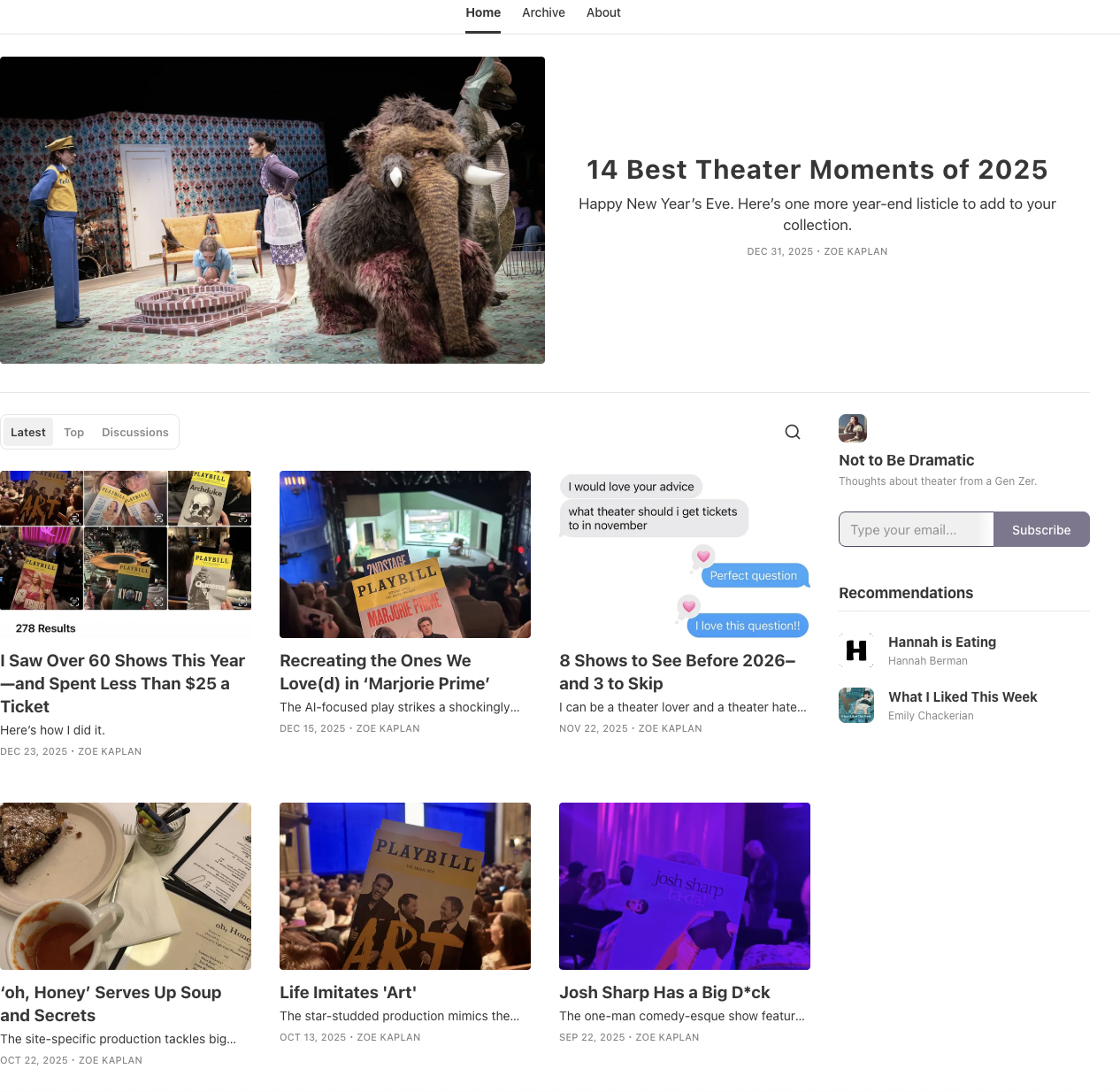Select the Top filter
Viewport: 1120px width, 1092px height.
point(73,432)
